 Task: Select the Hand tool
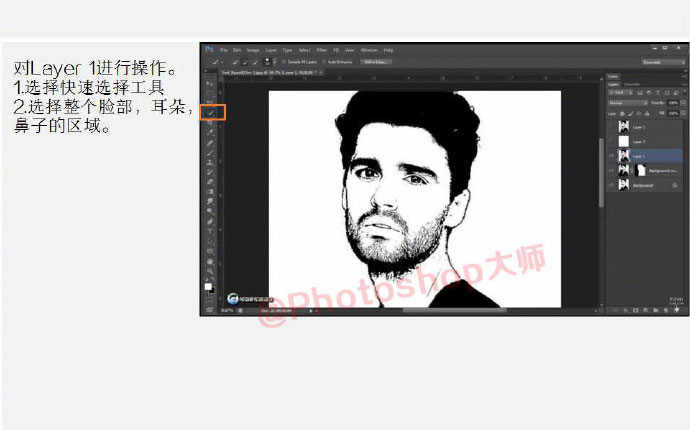(209, 261)
